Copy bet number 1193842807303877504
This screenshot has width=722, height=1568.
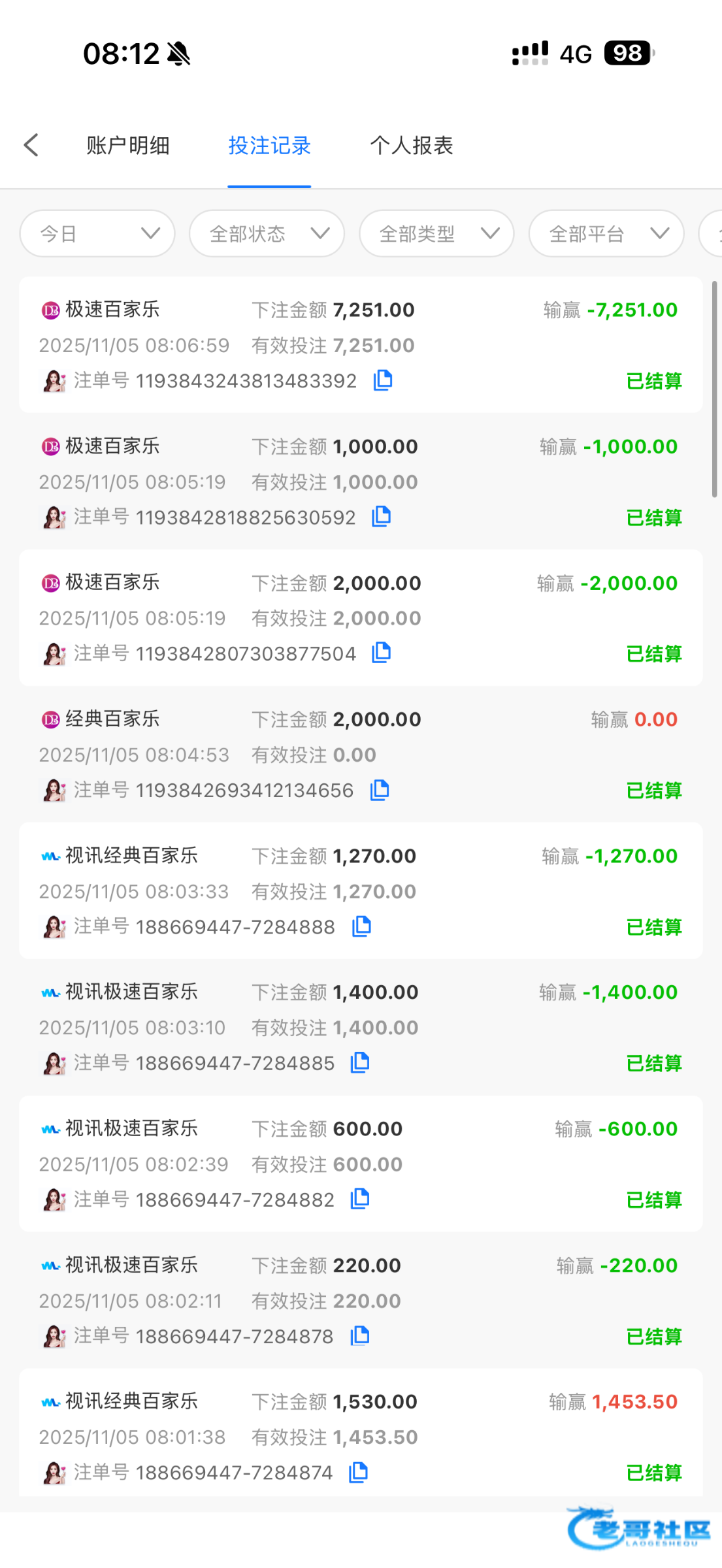pyautogui.click(x=382, y=653)
